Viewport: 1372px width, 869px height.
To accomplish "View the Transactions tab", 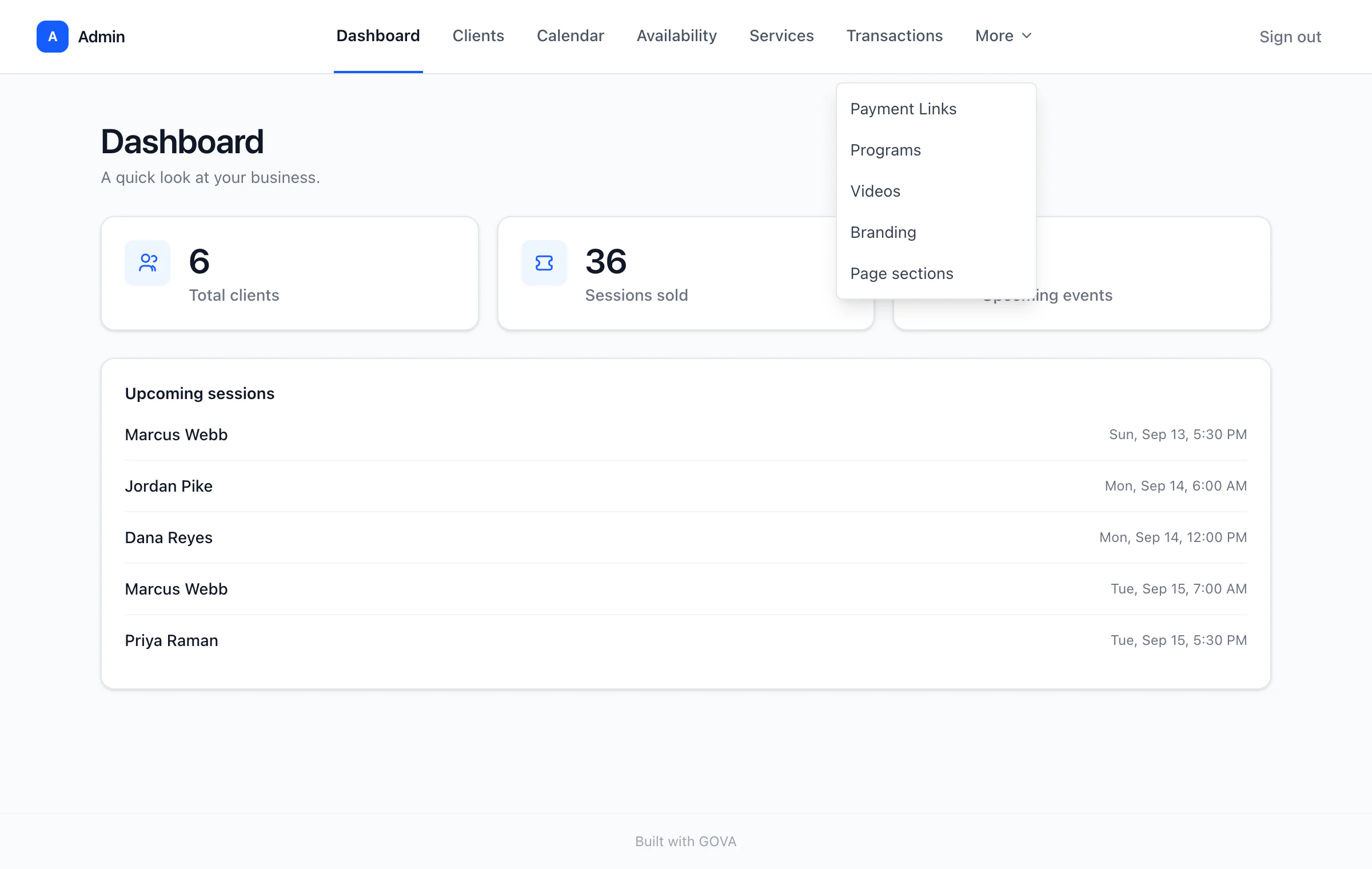I will pyautogui.click(x=894, y=35).
